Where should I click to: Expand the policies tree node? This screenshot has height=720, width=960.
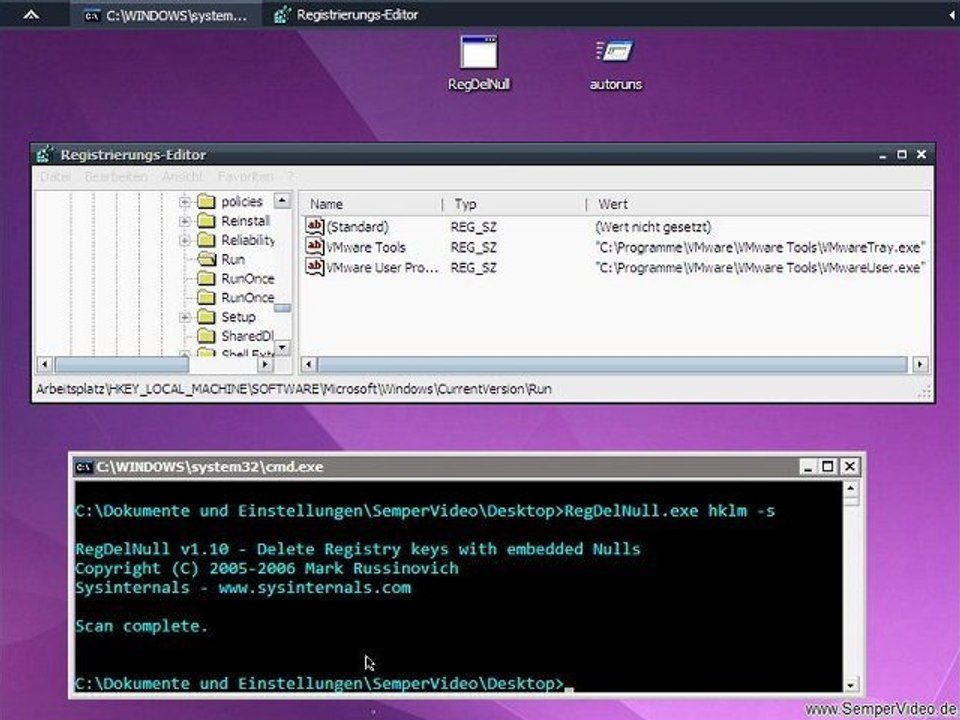coord(184,201)
